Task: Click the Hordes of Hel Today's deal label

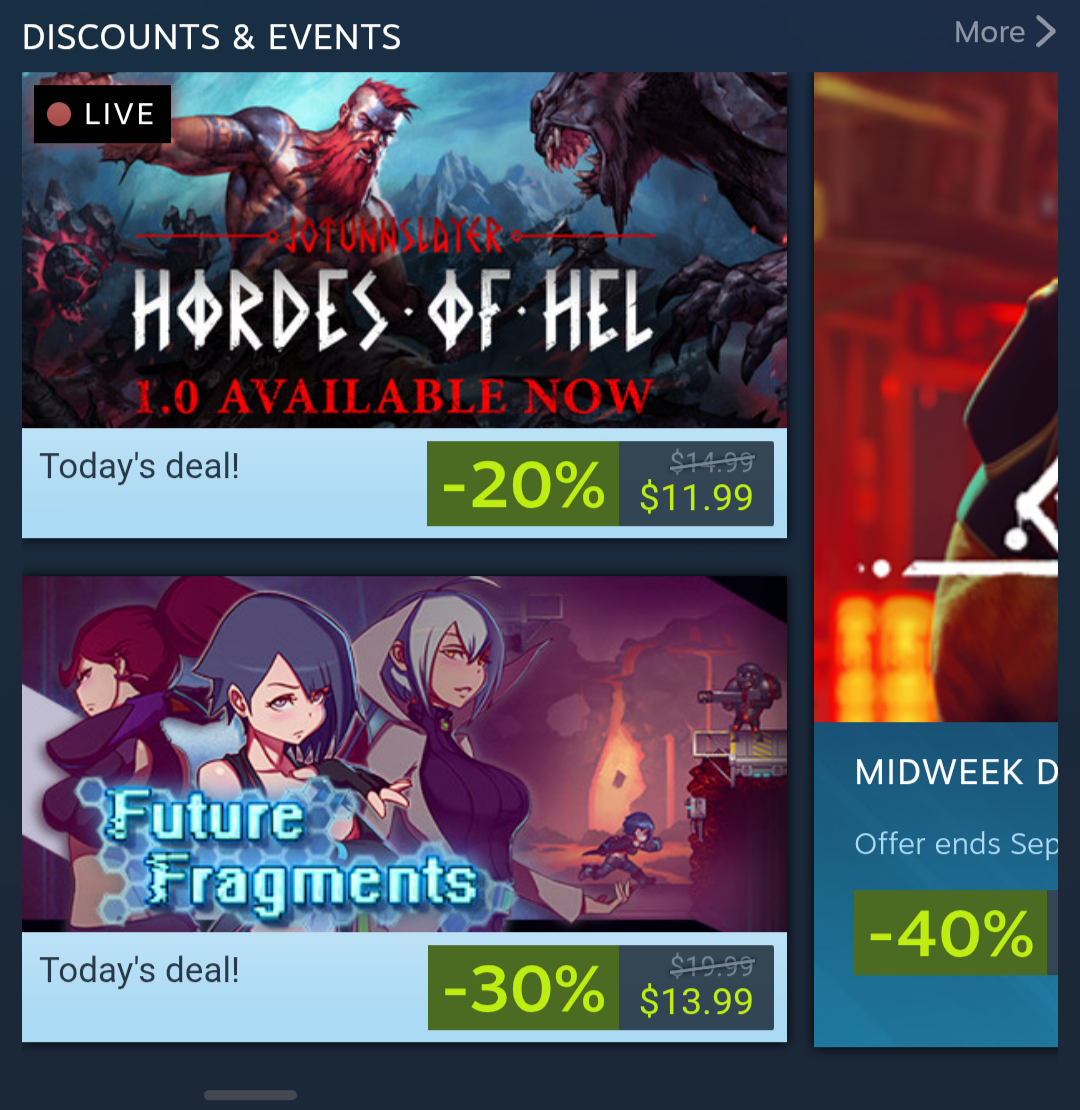Action: click(139, 467)
